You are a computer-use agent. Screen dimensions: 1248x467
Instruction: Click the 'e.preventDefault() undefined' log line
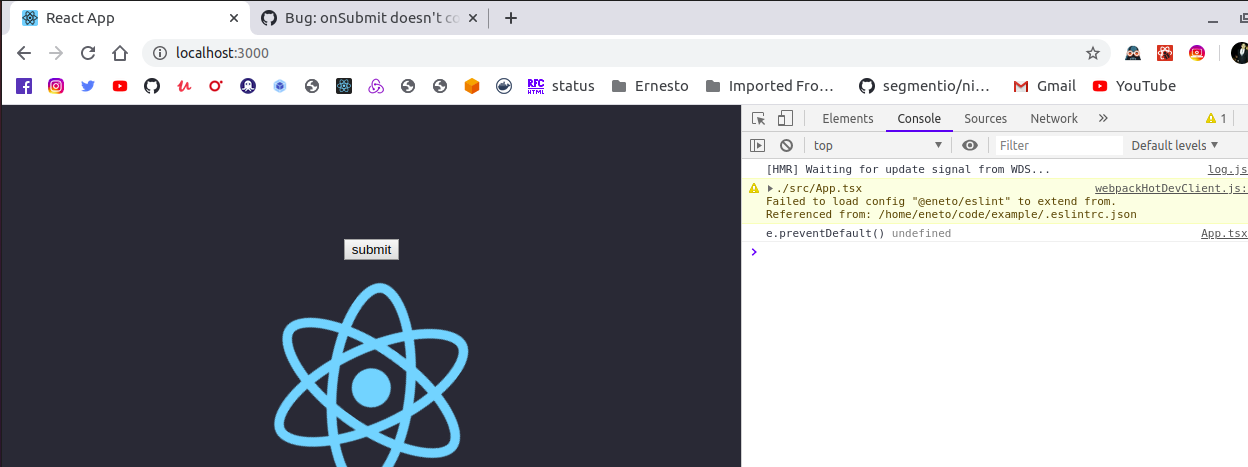(858, 234)
